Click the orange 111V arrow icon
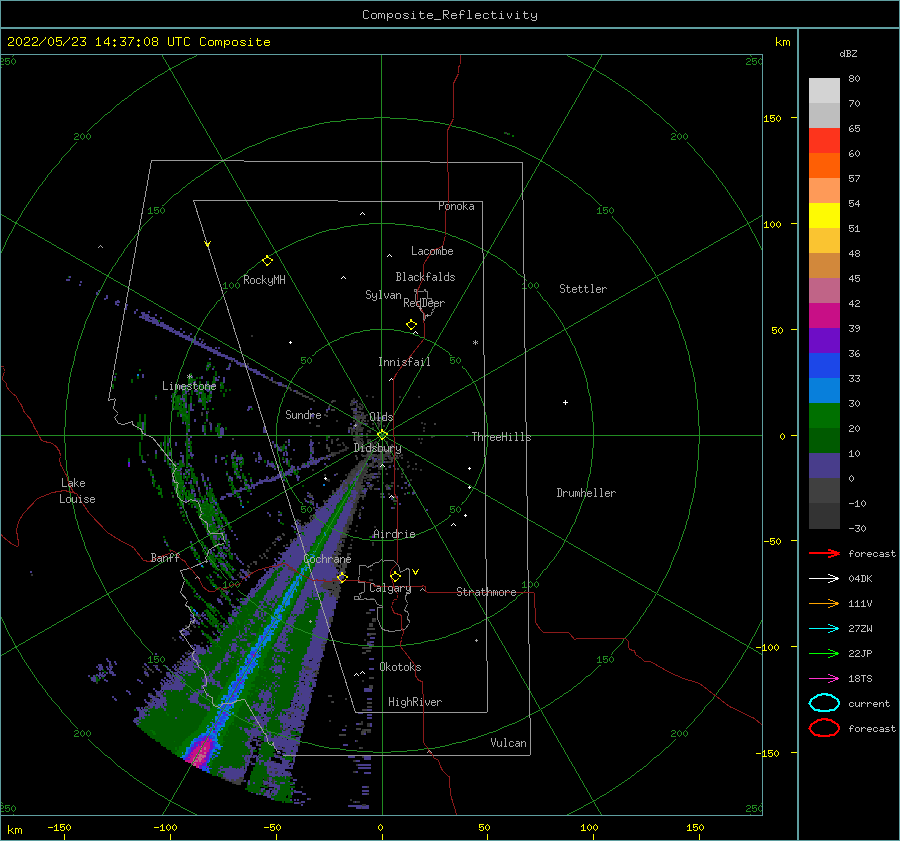This screenshot has height=841, width=900. click(x=824, y=603)
